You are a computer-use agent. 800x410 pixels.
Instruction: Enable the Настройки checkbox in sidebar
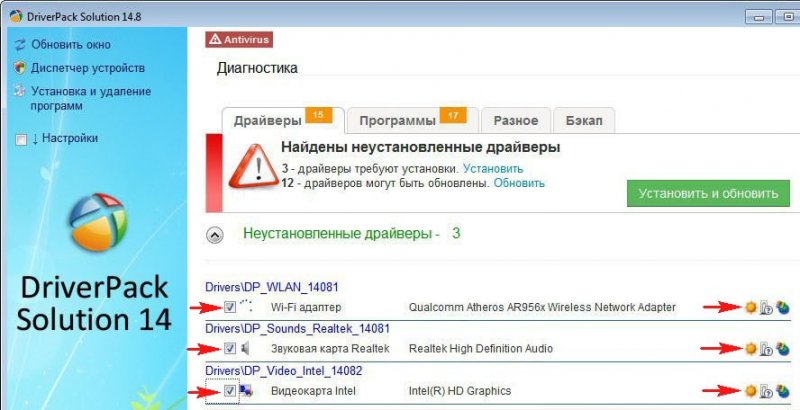pos(21,140)
